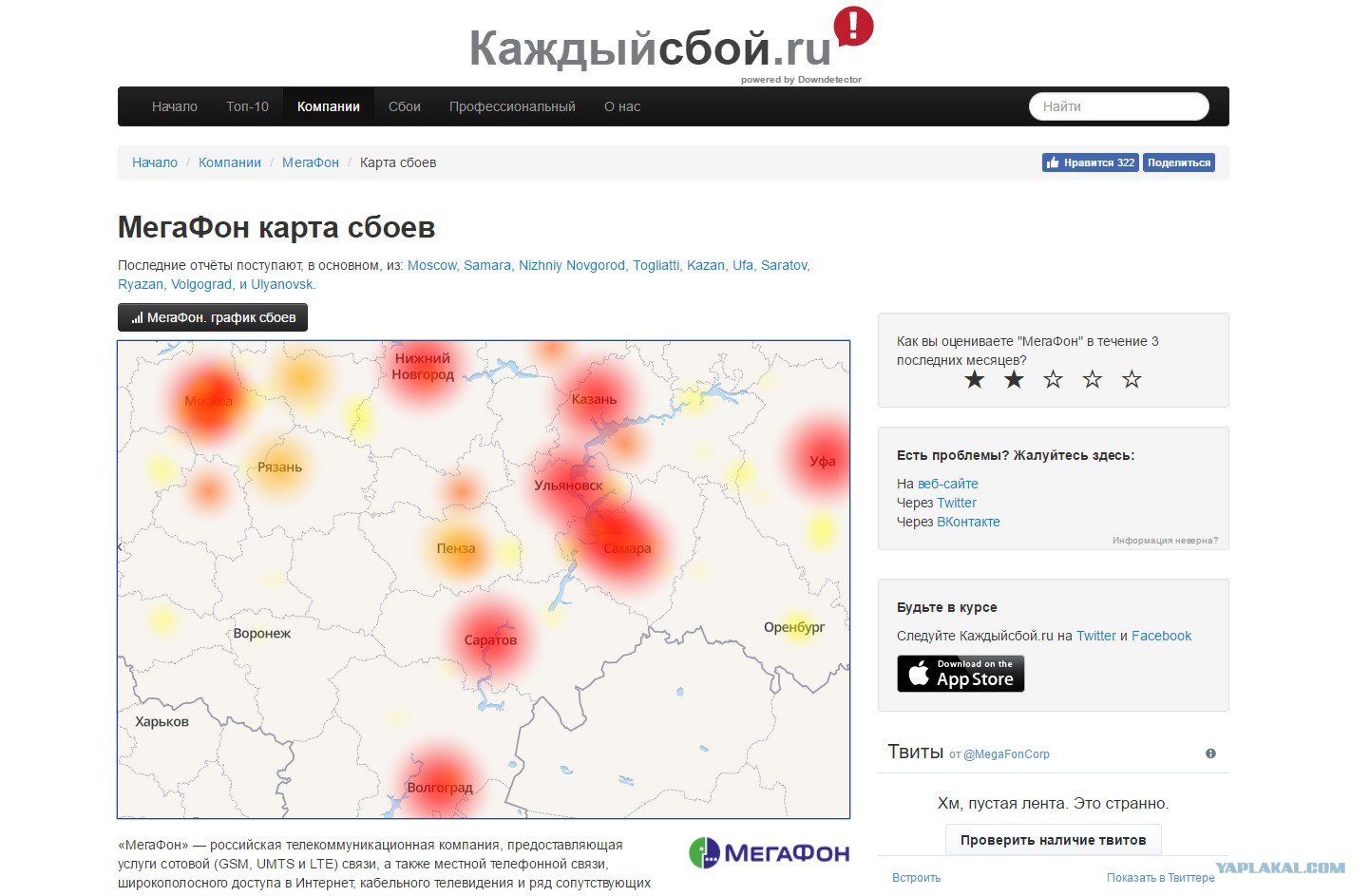The height and width of the screenshot is (896, 1370).
Task: Follow the Twitter link in Будьте в курсе
Action: 1096,636
